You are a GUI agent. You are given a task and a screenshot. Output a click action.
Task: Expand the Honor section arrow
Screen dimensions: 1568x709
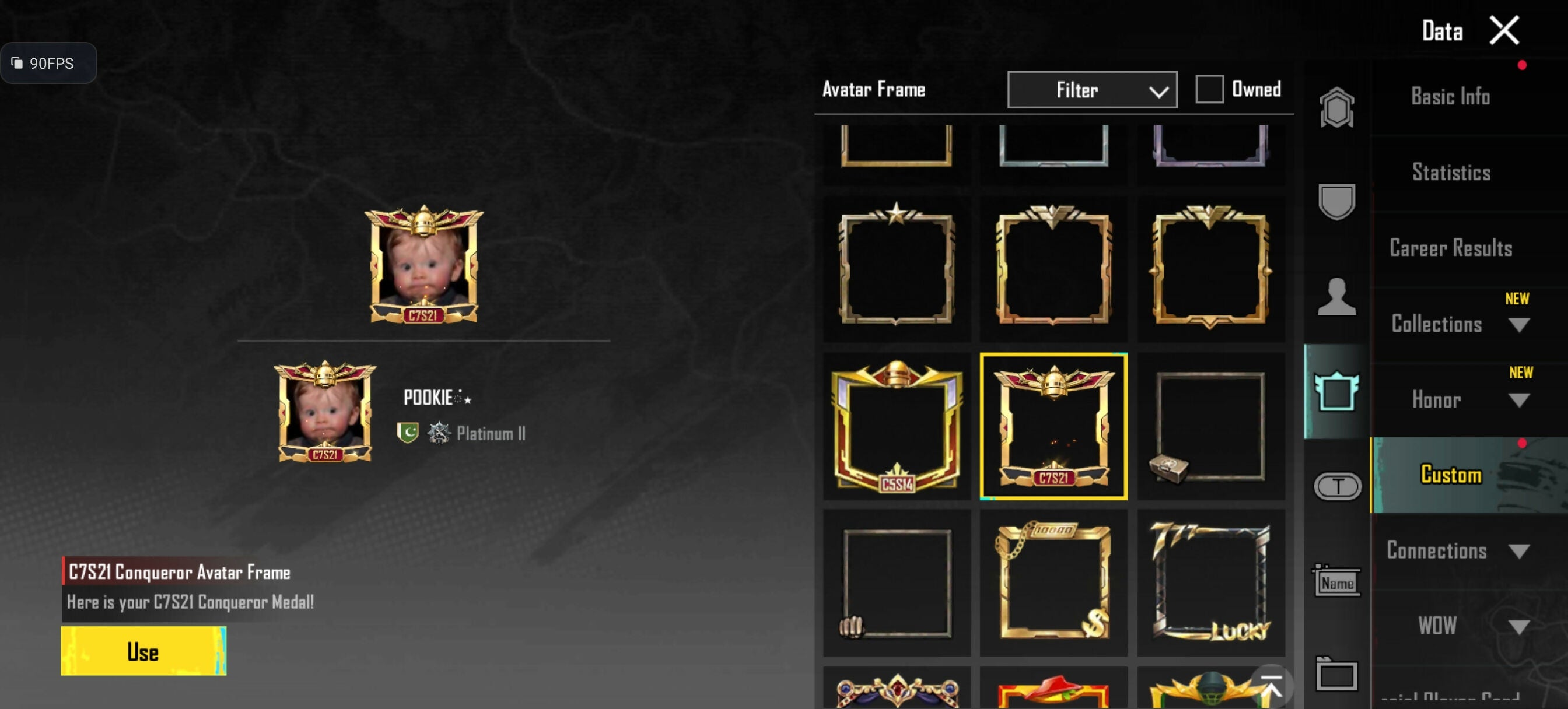coord(1518,401)
